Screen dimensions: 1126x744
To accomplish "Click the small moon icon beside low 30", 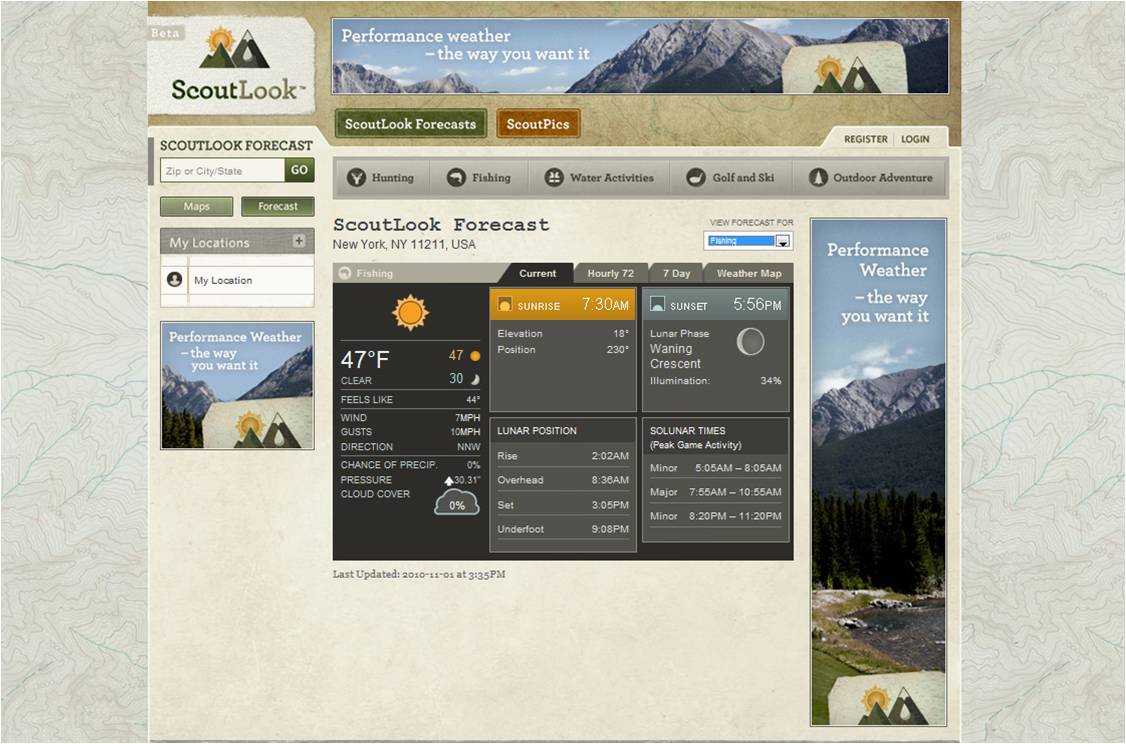I will [475, 378].
